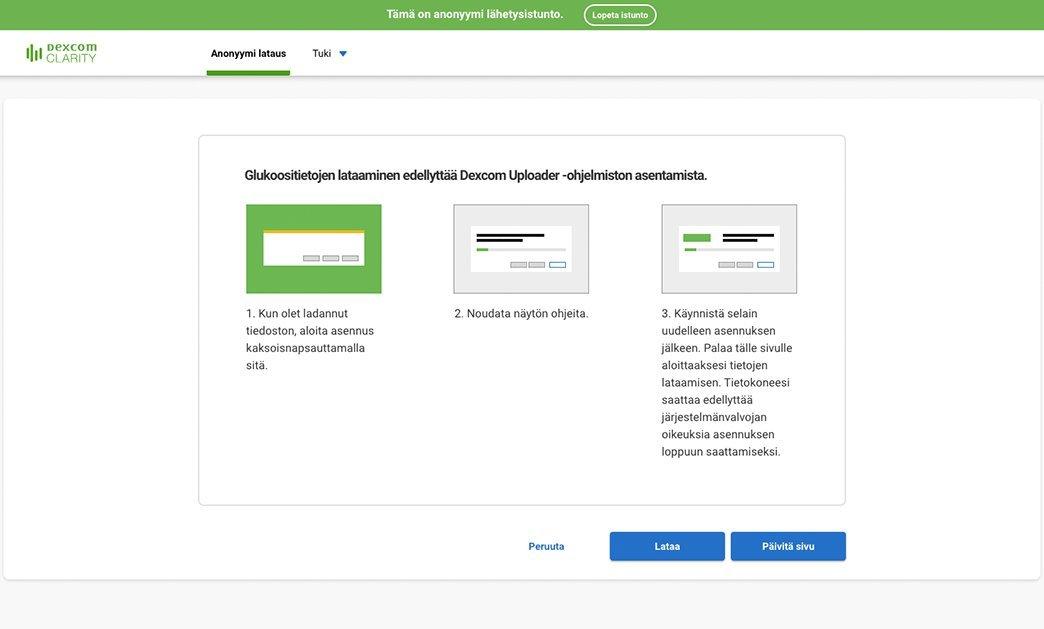Image resolution: width=1044 pixels, height=629 pixels.
Task: Click blue-outlined button in step 3 illustration
Action: coord(765,265)
